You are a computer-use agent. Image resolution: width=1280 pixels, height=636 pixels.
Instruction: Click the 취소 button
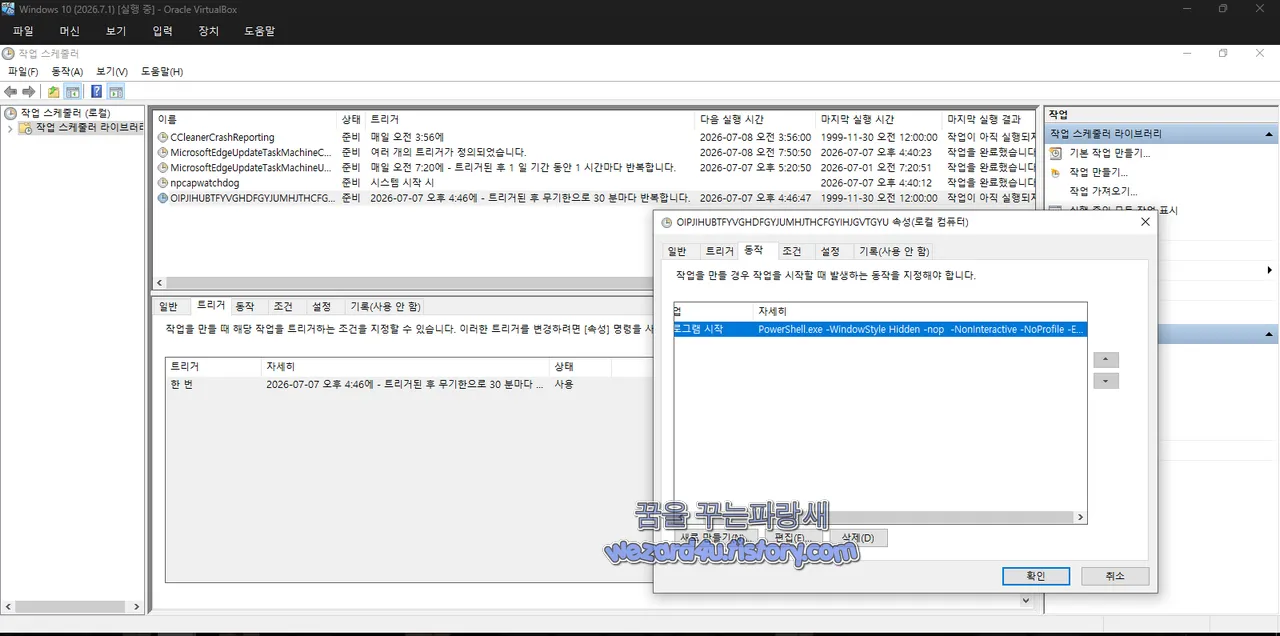[1115, 576]
